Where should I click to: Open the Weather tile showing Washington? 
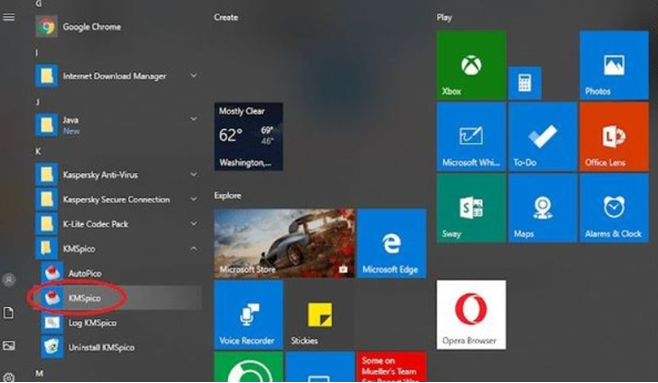[x=248, y=137]
